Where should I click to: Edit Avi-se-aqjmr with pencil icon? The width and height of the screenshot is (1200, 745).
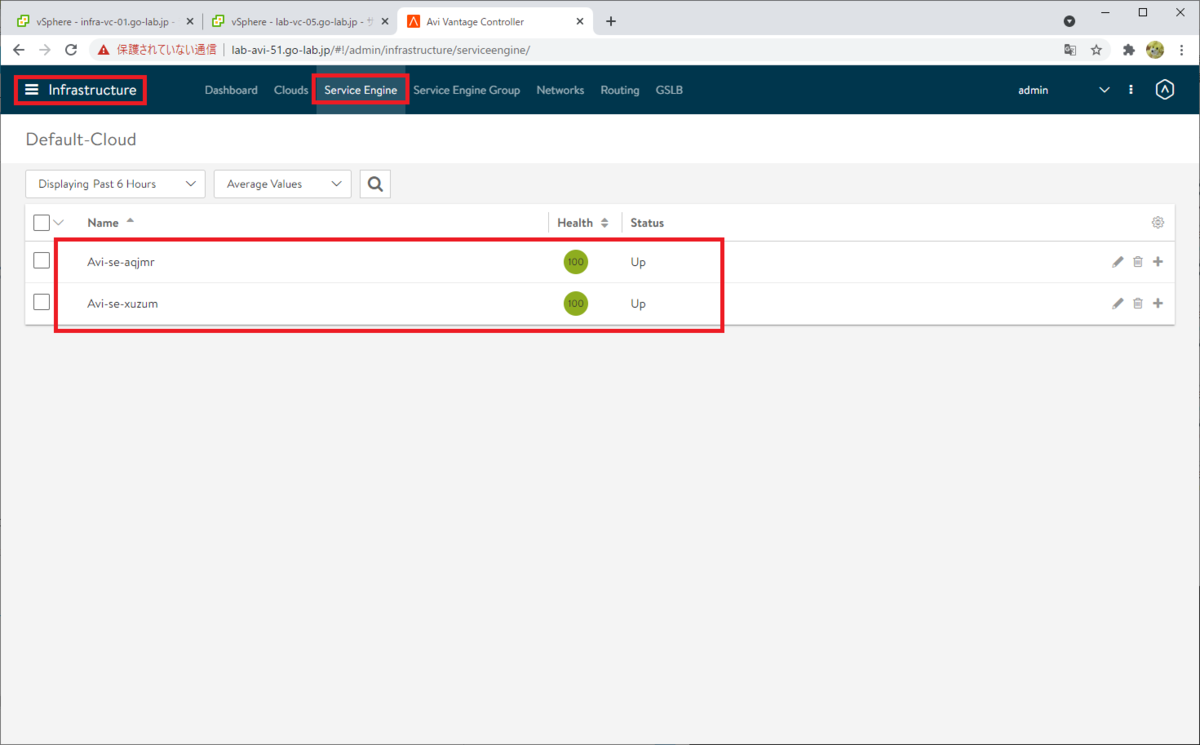click(1118, 262)
